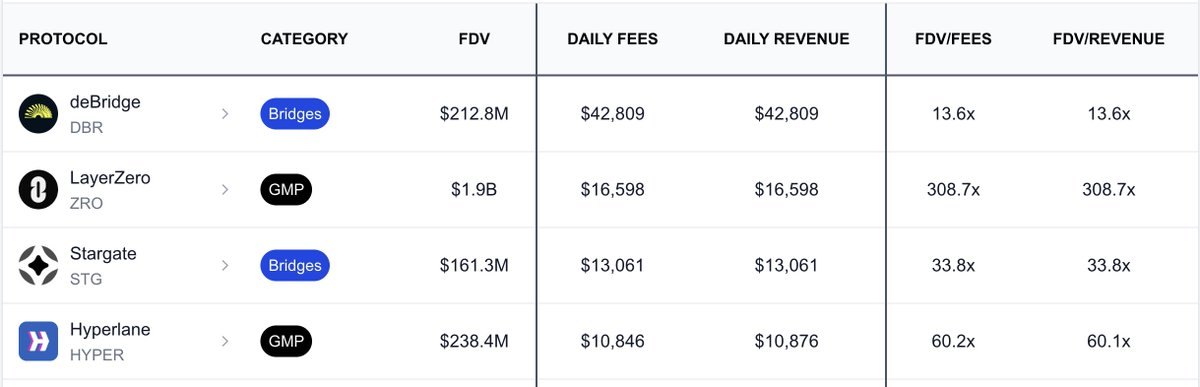
Task: Sort by the DAILY REVENUE column header
Action: [x=786, y=39]
